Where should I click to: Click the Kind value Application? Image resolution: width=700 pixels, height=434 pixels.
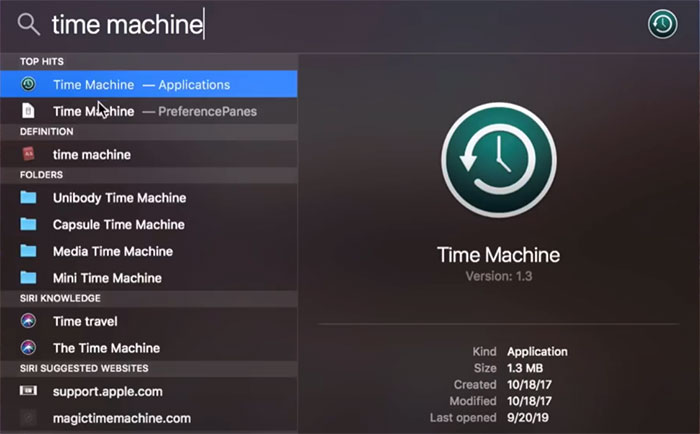[x=538, y=351]
